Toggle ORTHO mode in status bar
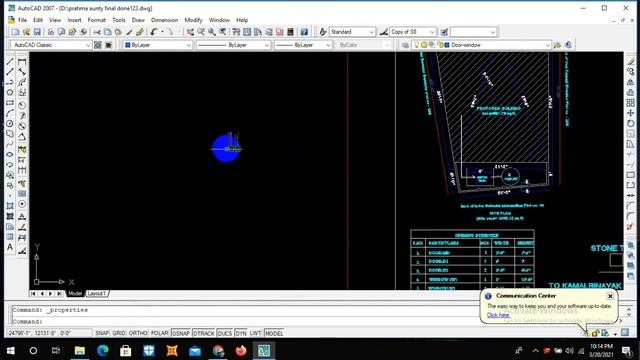The image size is (640, 360). click(138, 333)
